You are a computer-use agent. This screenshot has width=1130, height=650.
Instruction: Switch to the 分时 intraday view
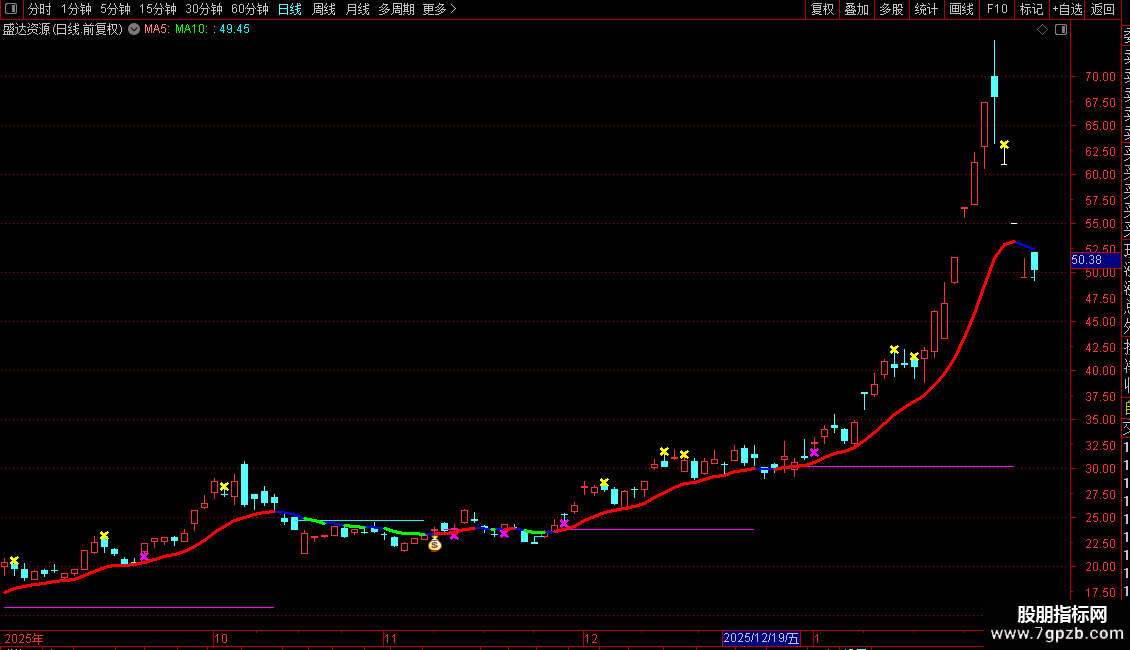point(40,9)
